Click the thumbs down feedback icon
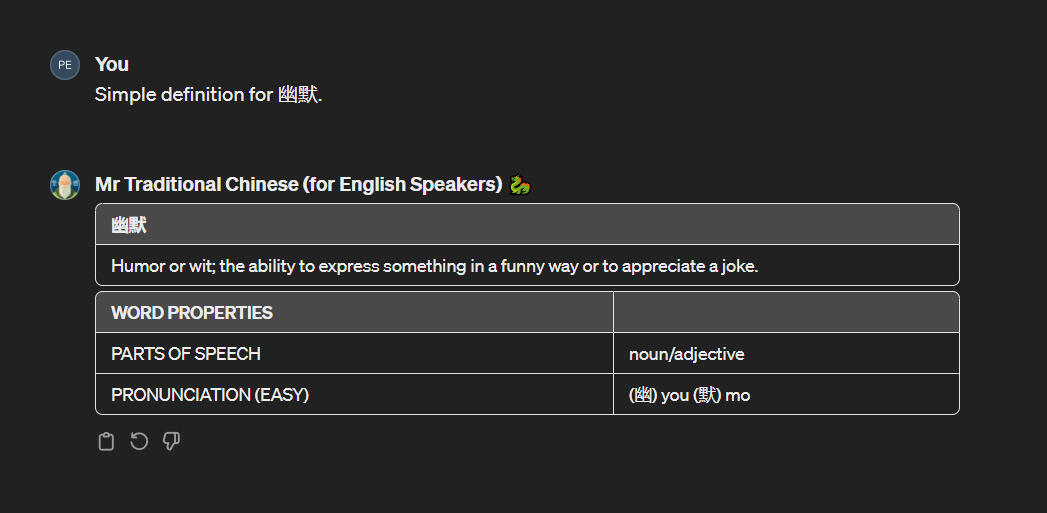Viewport: 1047px width, 513px height. point(171,442)
